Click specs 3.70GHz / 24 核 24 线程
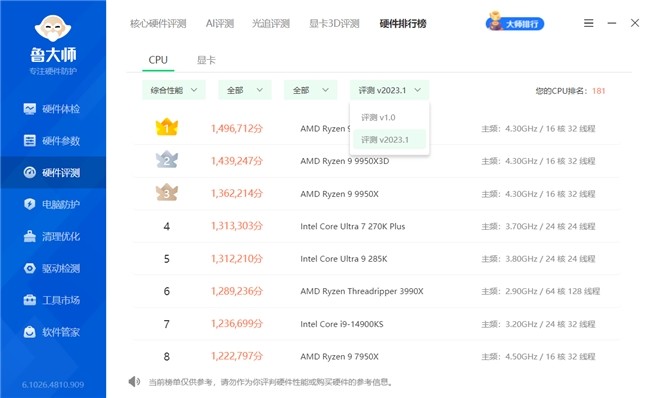This screenshot has height=398, width=650. 550,226
